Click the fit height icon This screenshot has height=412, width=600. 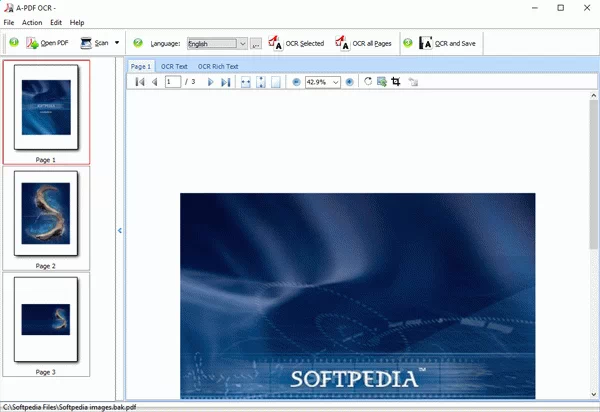click(x=261, y=82)
